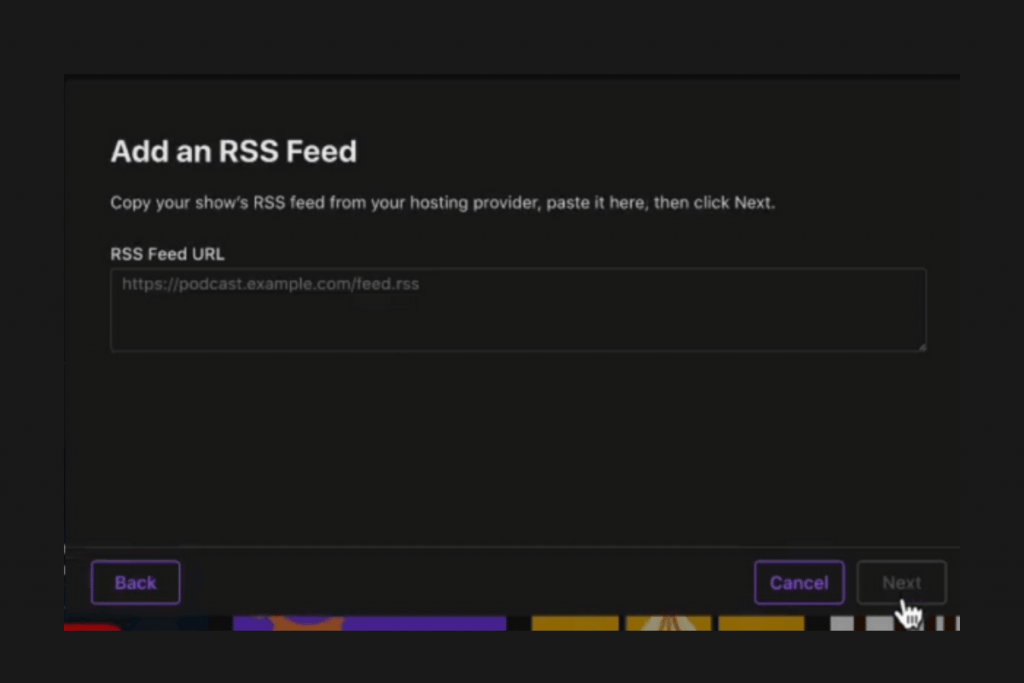Click the "Add an RSS Feed" heading

click(233, 152)
